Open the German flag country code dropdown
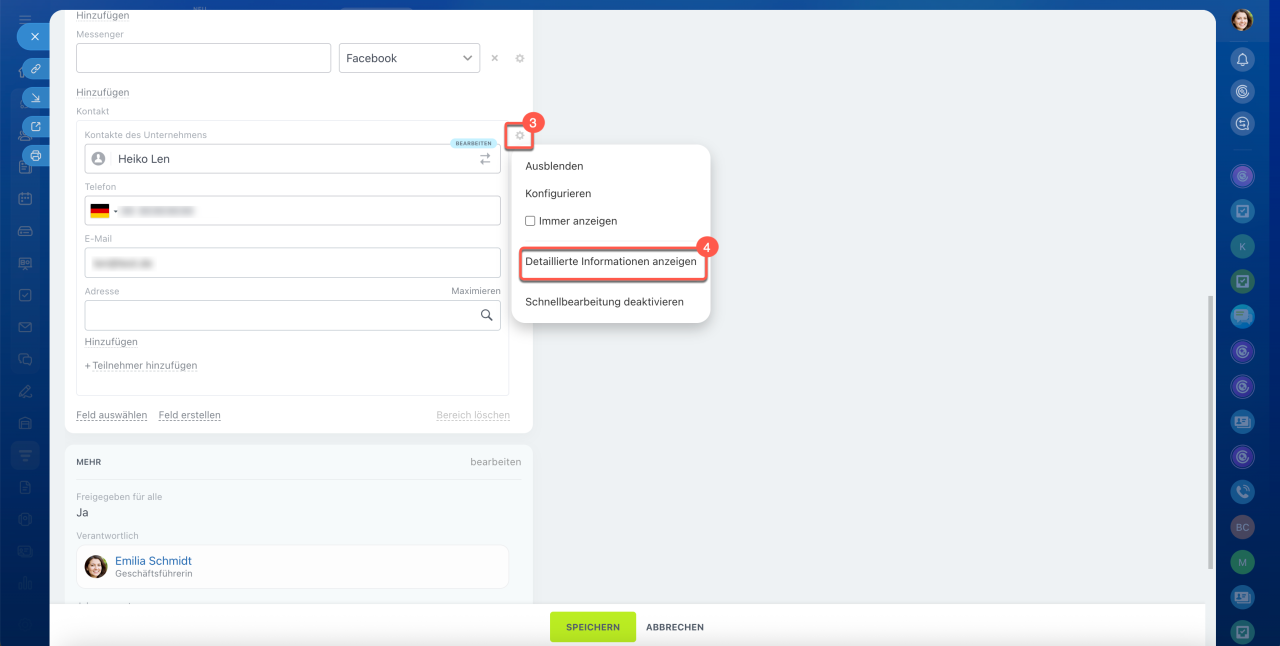The width and height of the screenshot is (1280, 646). pyautogui.click(x=104, y=211)
